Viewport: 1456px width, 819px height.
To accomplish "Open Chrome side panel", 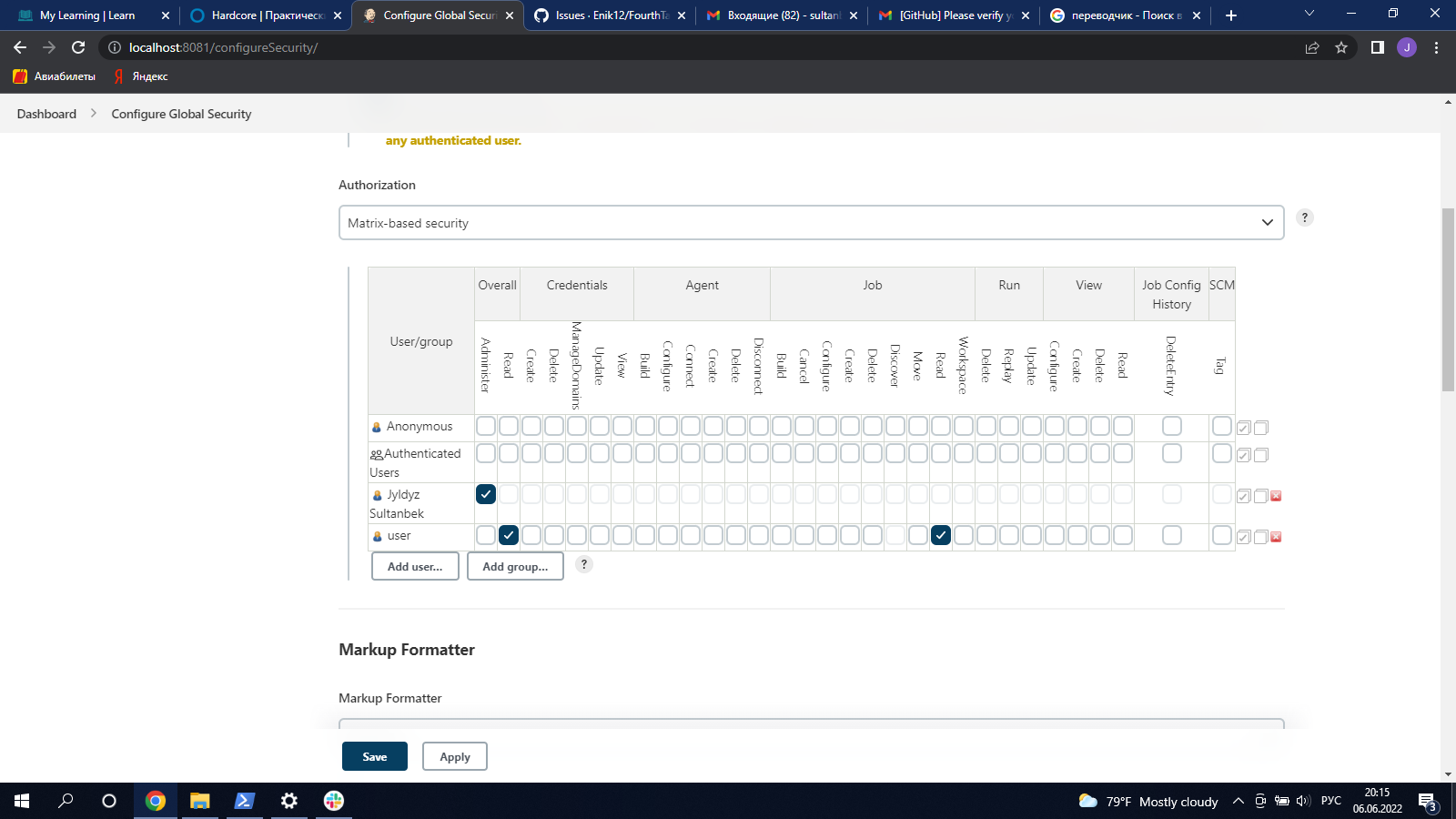I will click(1378, 47).
